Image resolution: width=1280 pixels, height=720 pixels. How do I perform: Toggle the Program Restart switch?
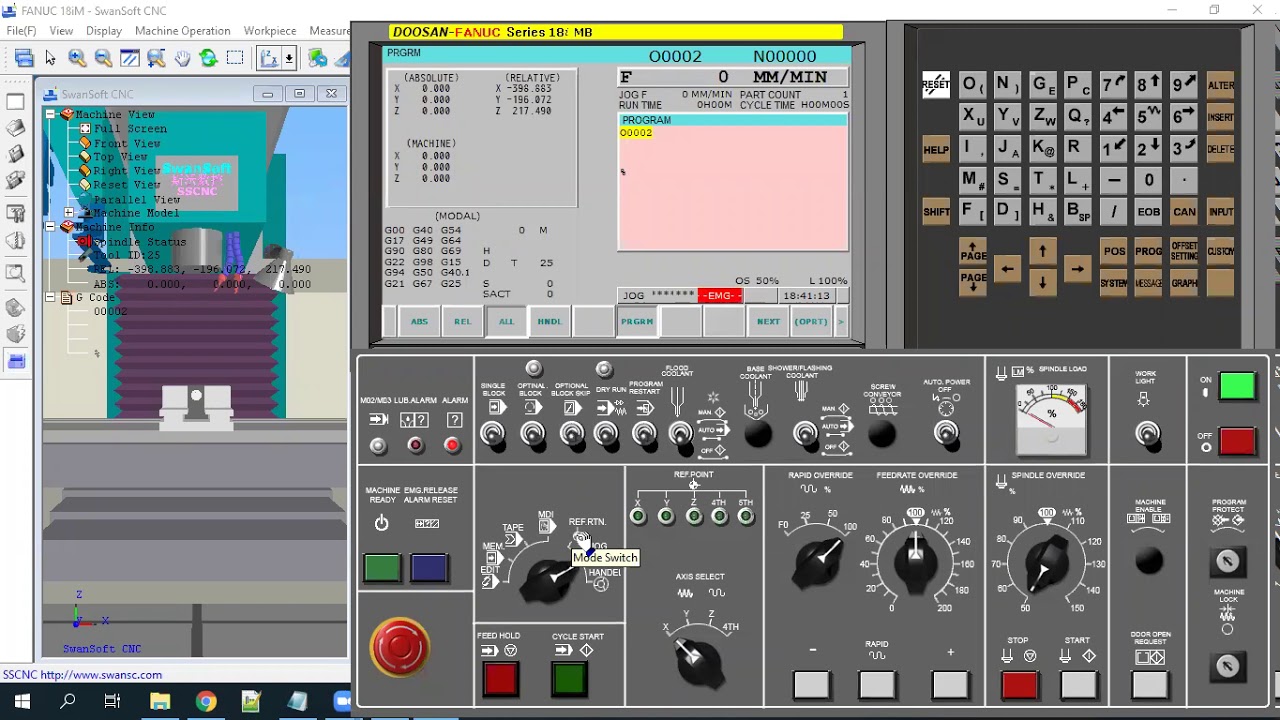[645, 434]
